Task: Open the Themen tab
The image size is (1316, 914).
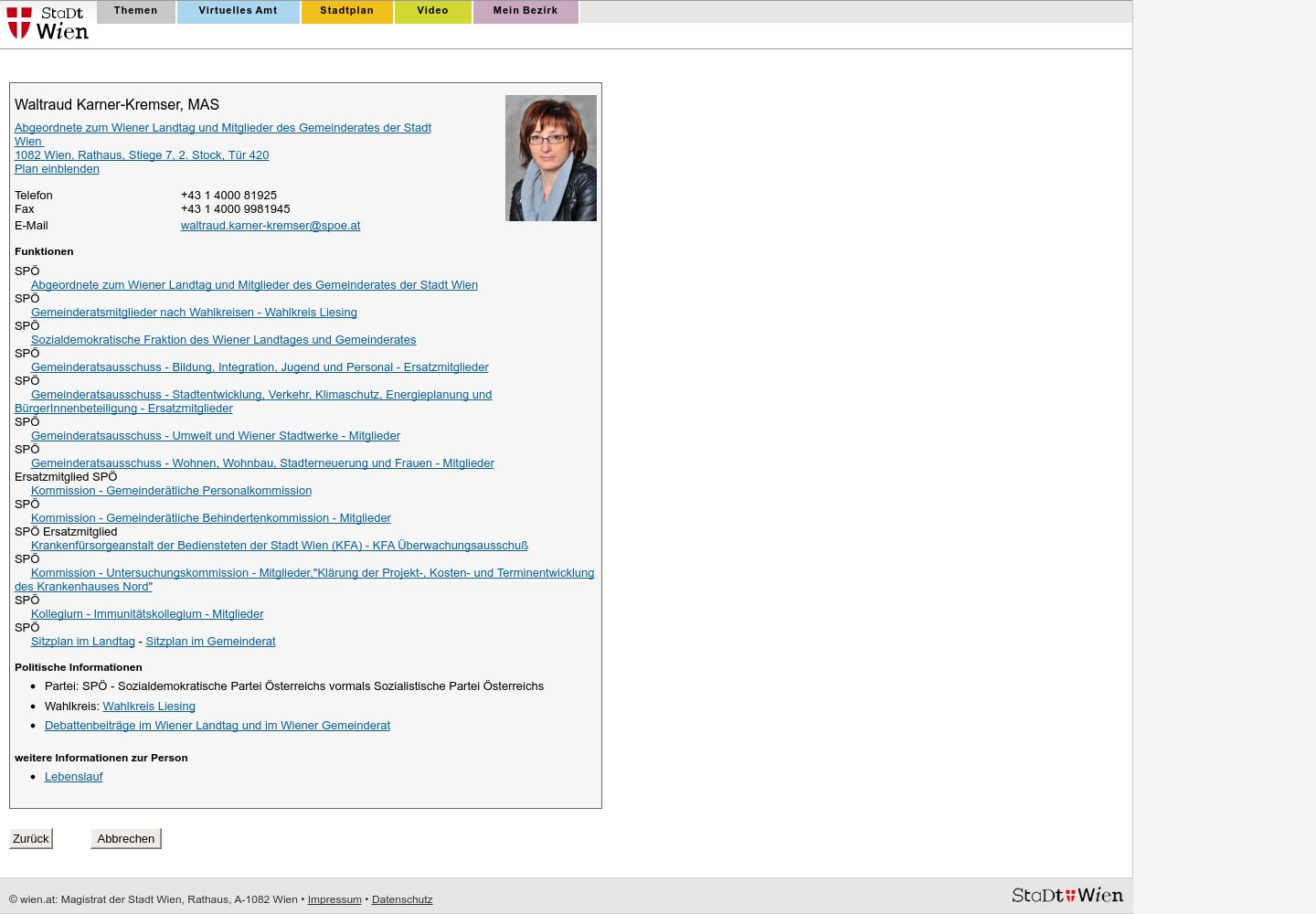Action: pyautogui.click(x=136, y=11)
